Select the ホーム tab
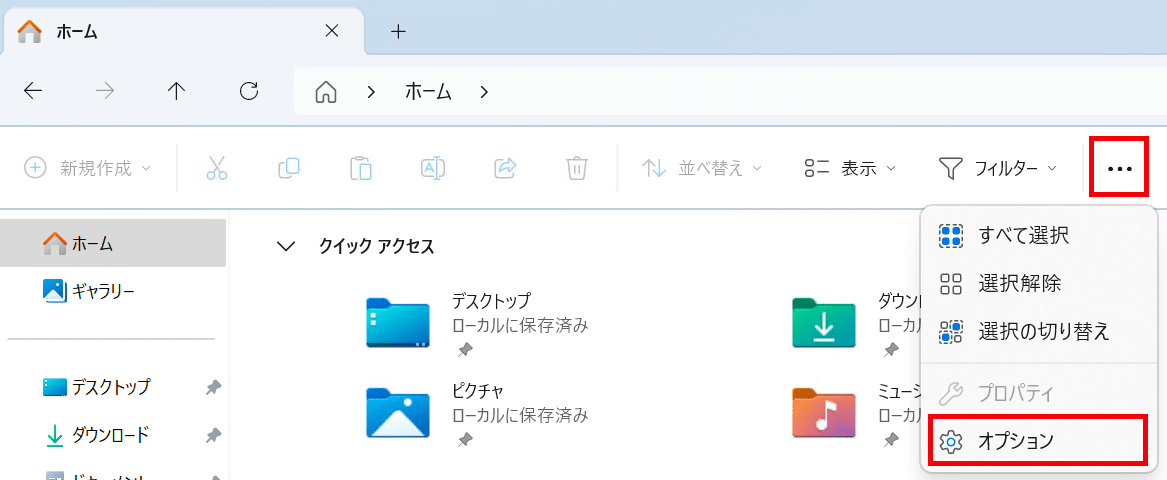 tap(184, 31)
